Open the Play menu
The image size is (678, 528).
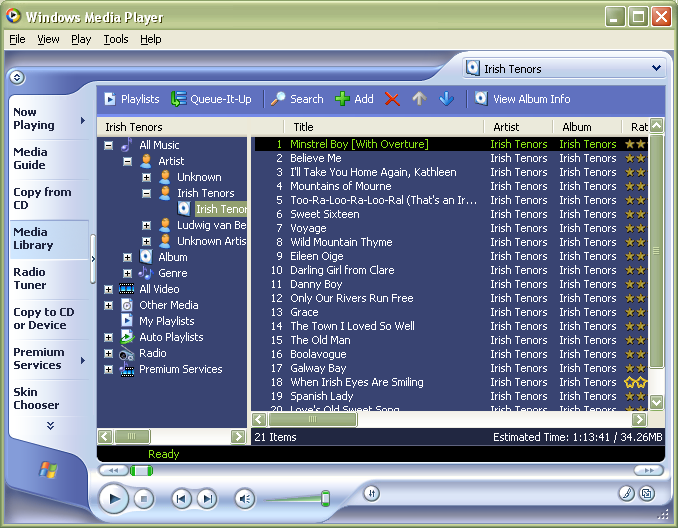[81, 39]
